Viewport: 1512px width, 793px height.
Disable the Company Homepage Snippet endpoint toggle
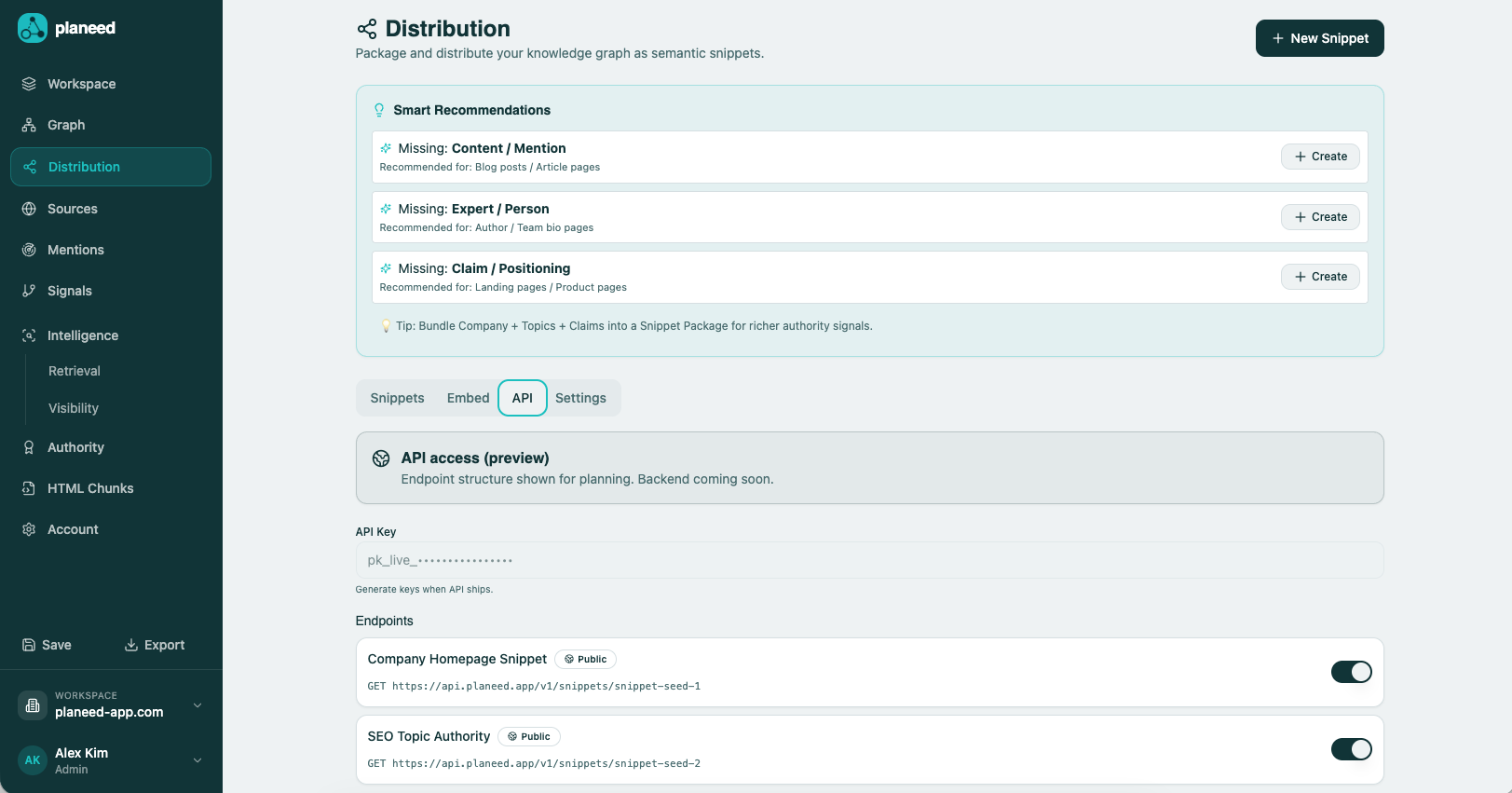(x=1351, y=672)
